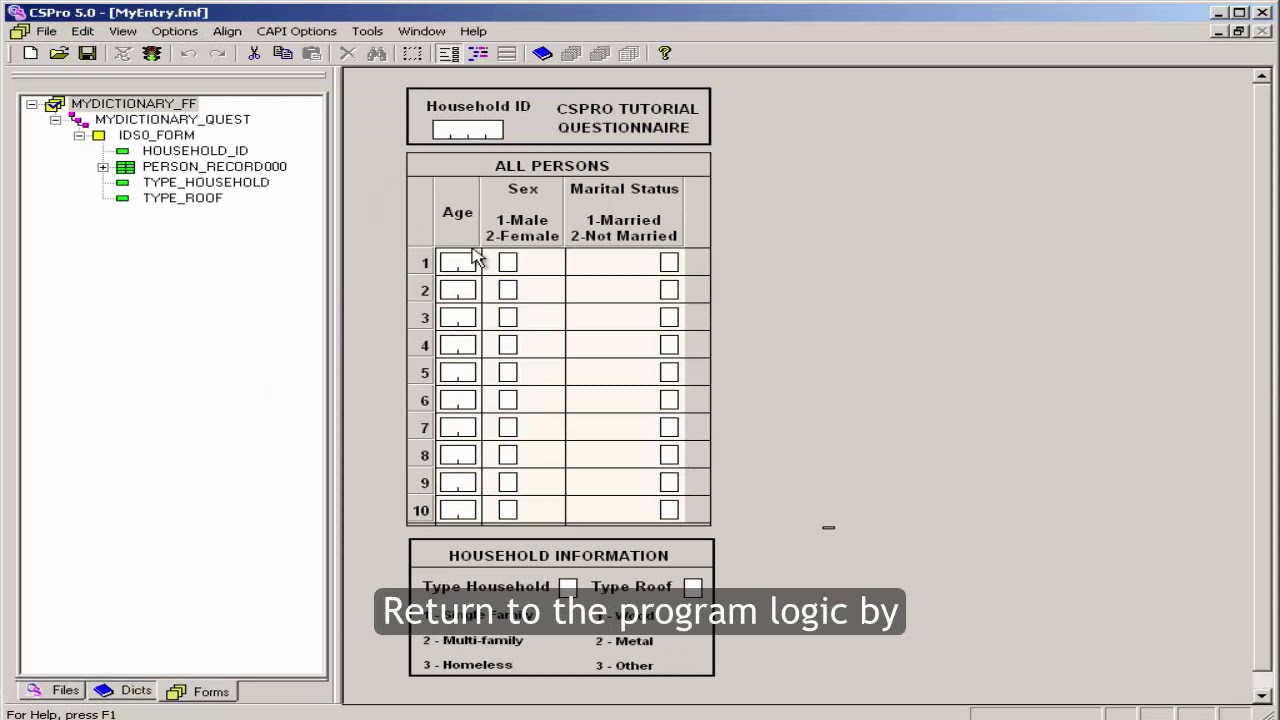Click the HOUSEHOLD INFORMATION heading text
1280x720 pixels.
pos(559,556)
